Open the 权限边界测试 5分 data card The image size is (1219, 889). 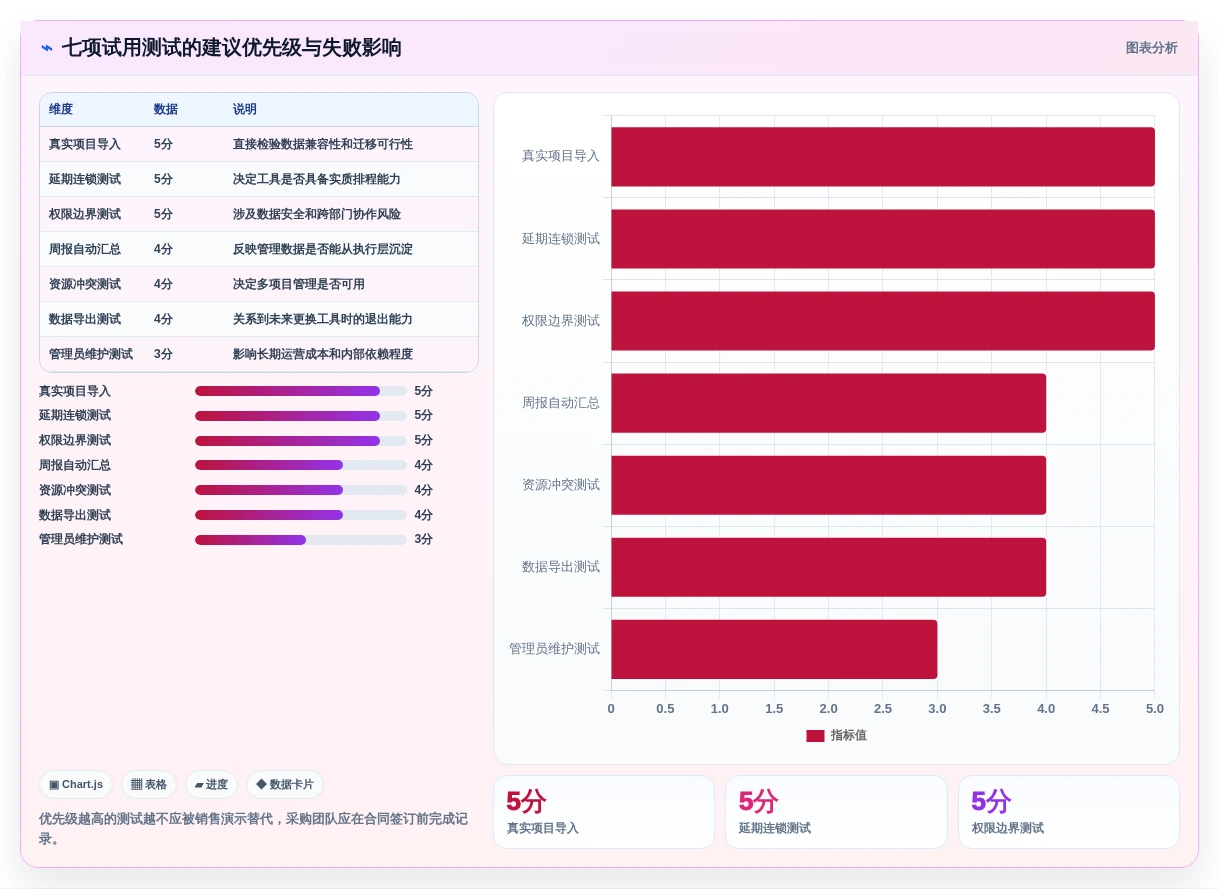tap(1069, 812)
